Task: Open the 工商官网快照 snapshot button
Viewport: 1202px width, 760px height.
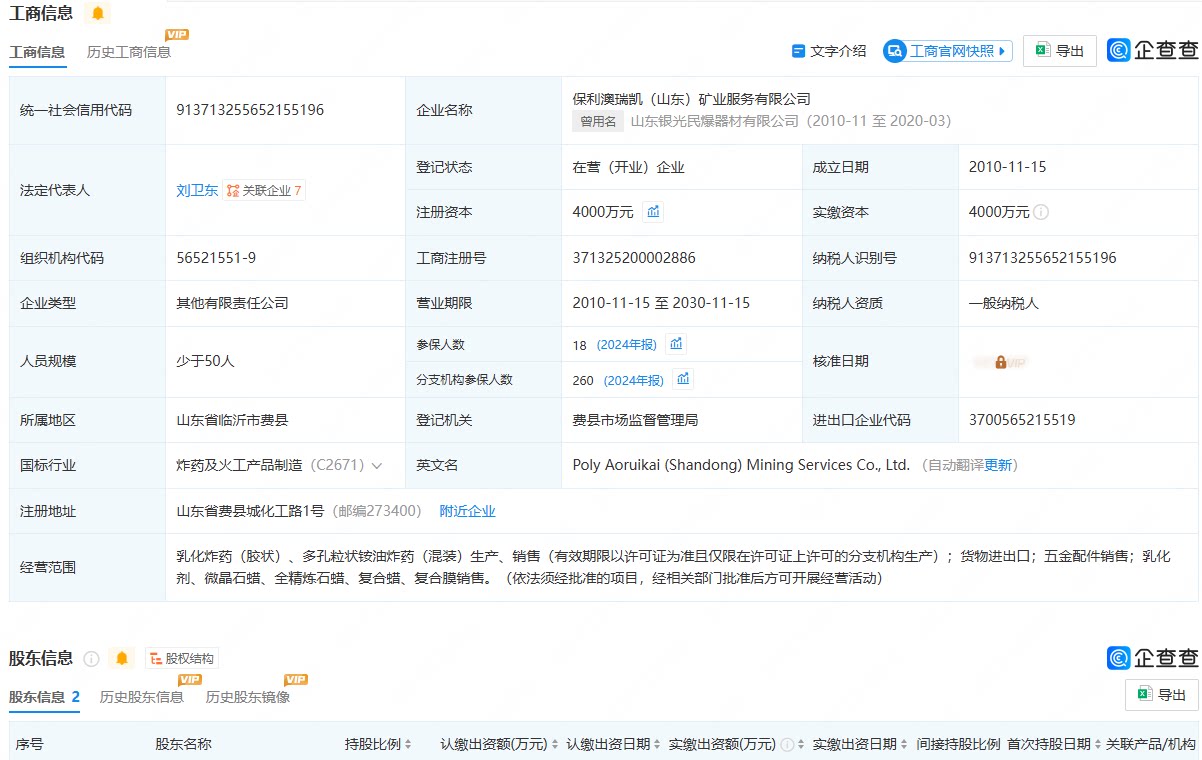Action: [x=948, y=51]
